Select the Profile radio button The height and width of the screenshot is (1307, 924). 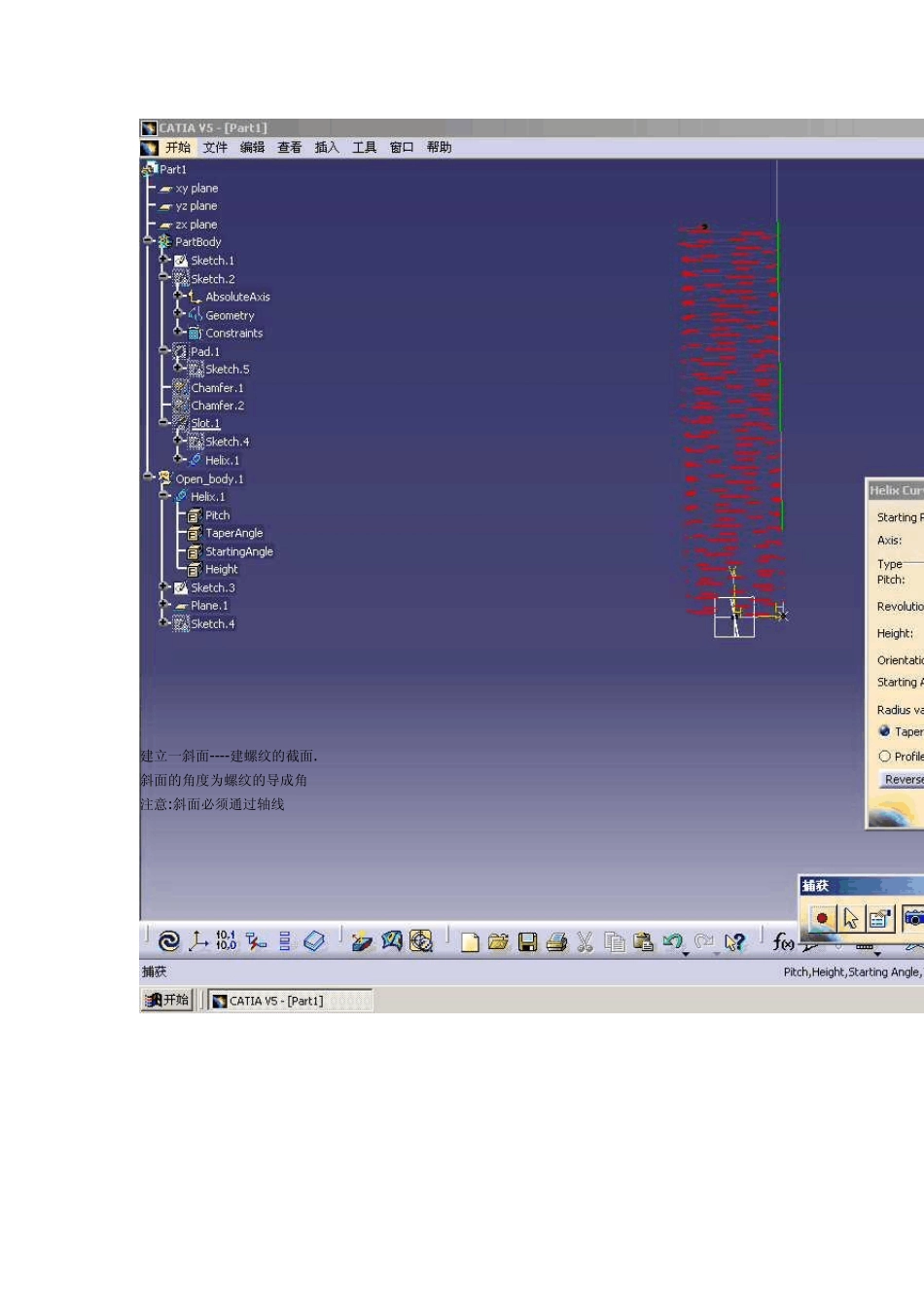(x=884, y=756)
